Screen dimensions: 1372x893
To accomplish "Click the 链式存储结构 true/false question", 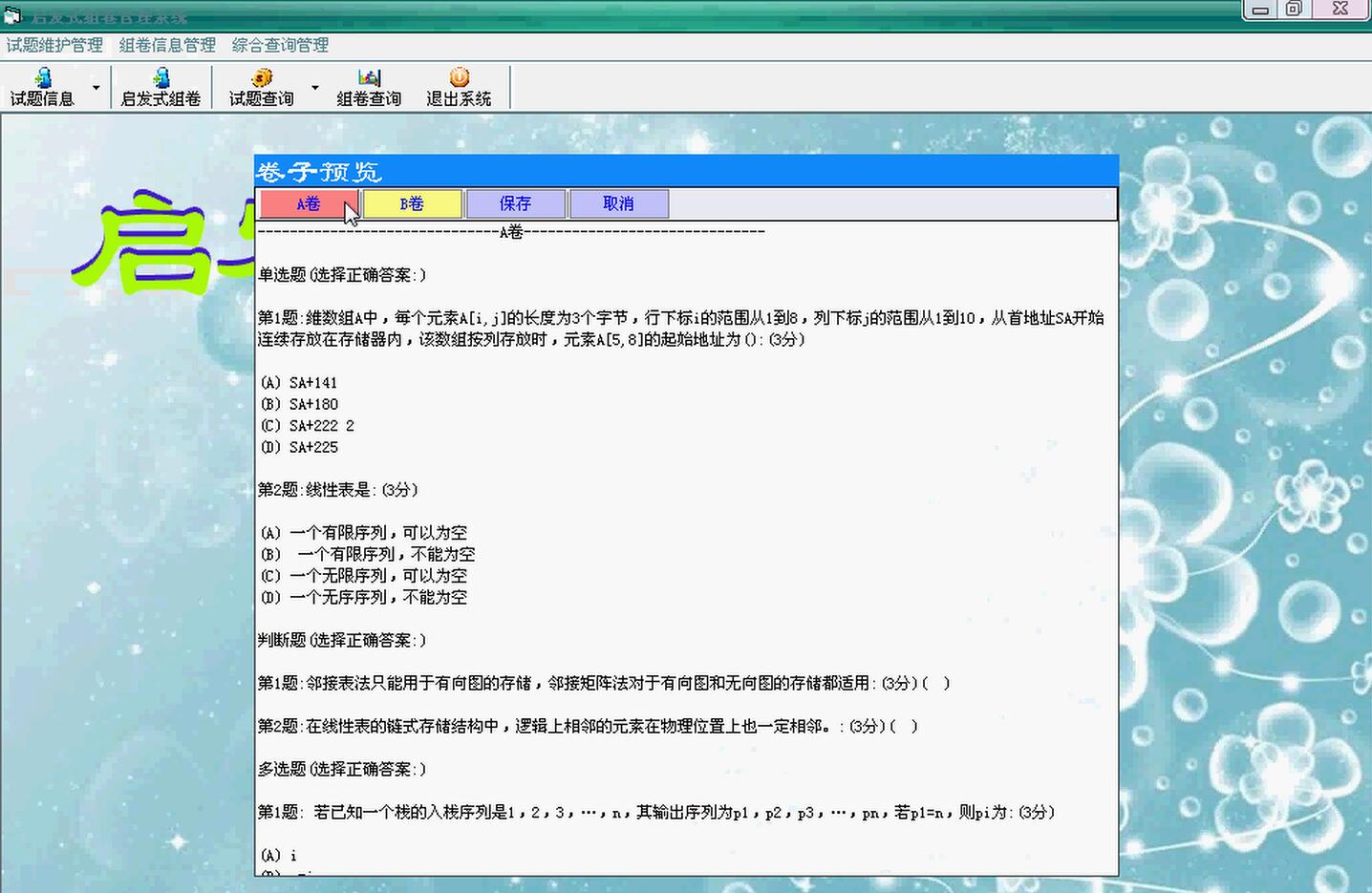I will pos(588,727).
